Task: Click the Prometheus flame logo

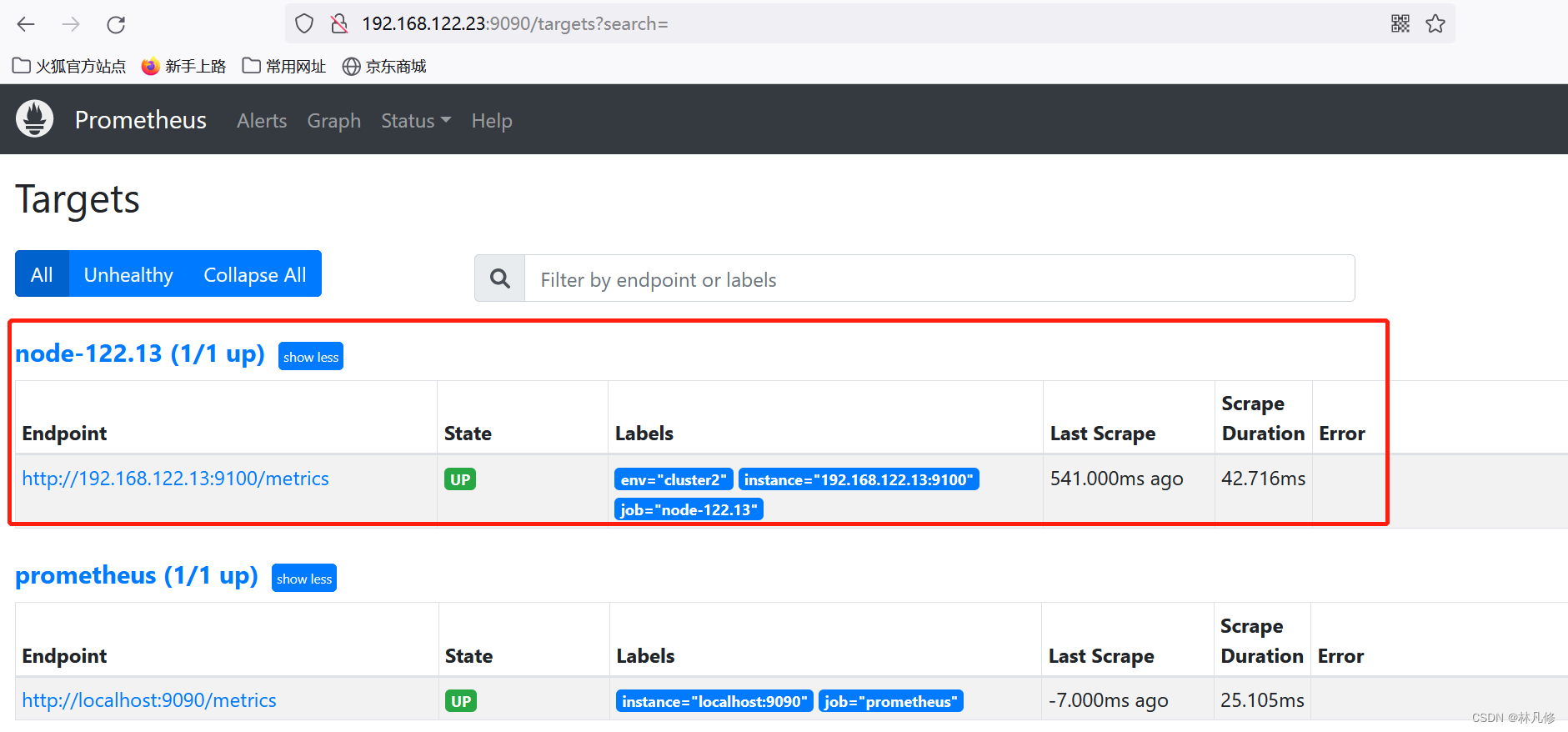Action: point(35,118)
